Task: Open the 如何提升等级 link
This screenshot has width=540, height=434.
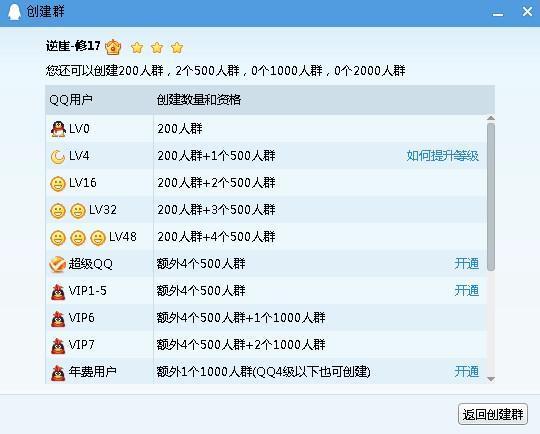Action: 443,156
